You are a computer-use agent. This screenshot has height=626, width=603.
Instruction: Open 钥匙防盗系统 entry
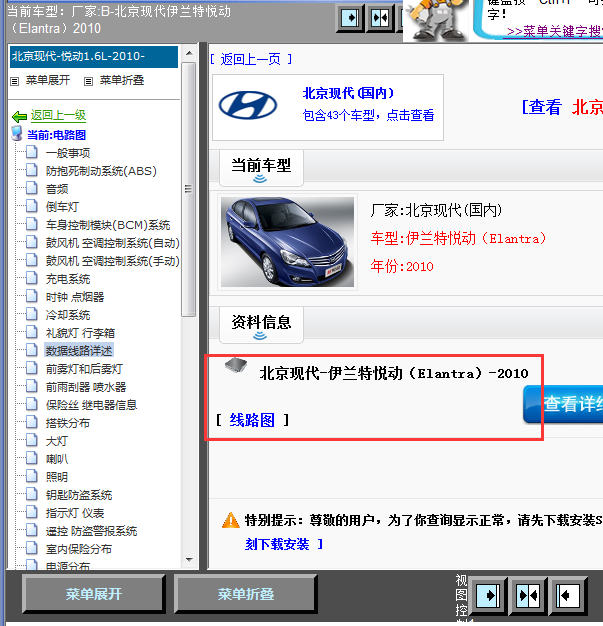tap(79, 495)
